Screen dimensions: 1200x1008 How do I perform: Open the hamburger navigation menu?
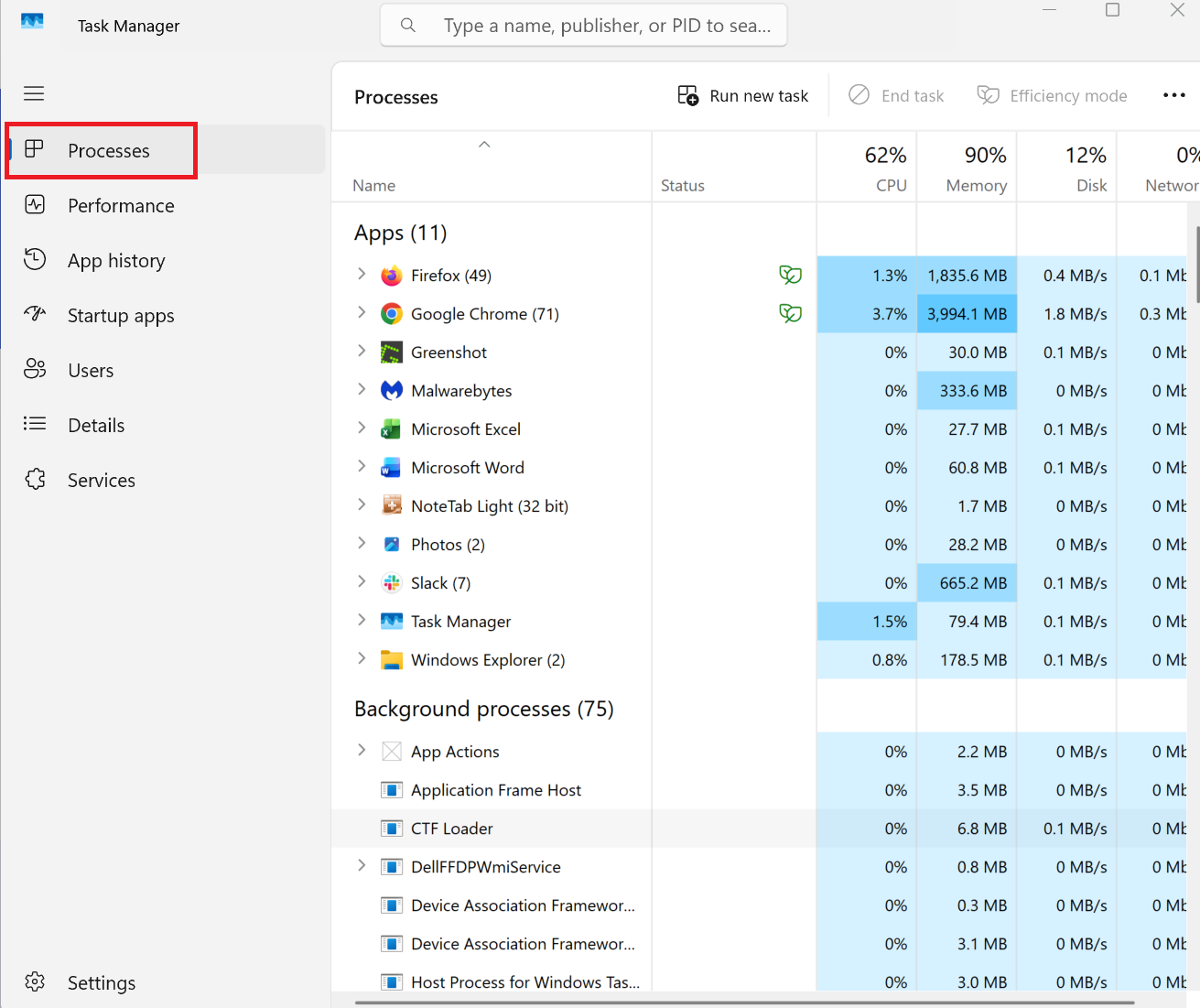pos(34,93)
